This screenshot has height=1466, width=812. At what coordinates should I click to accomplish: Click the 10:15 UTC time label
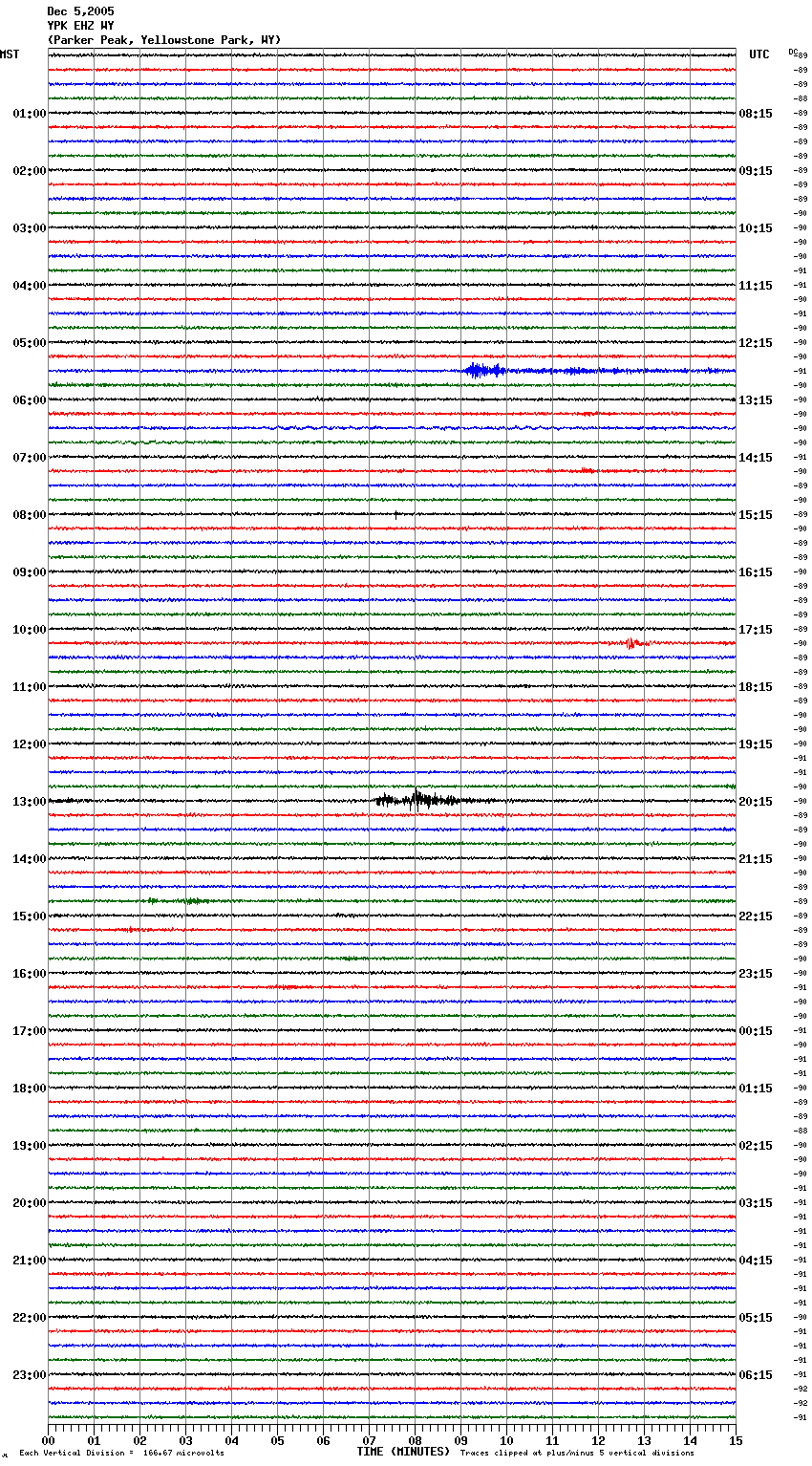click(x=756, y=228)
